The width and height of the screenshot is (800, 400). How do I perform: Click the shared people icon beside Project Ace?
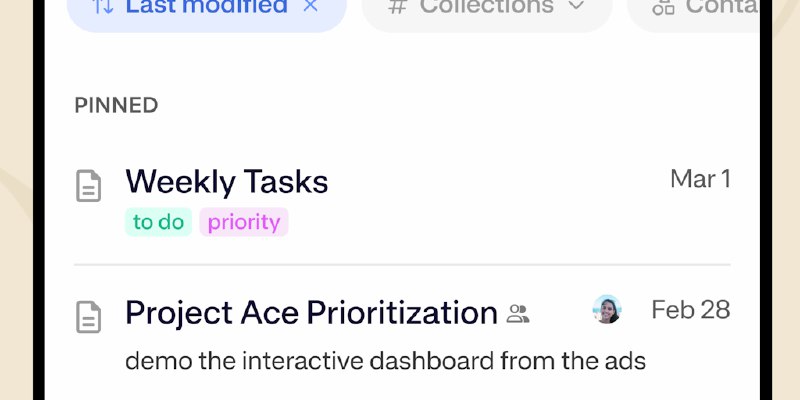(x=518, y=315)
